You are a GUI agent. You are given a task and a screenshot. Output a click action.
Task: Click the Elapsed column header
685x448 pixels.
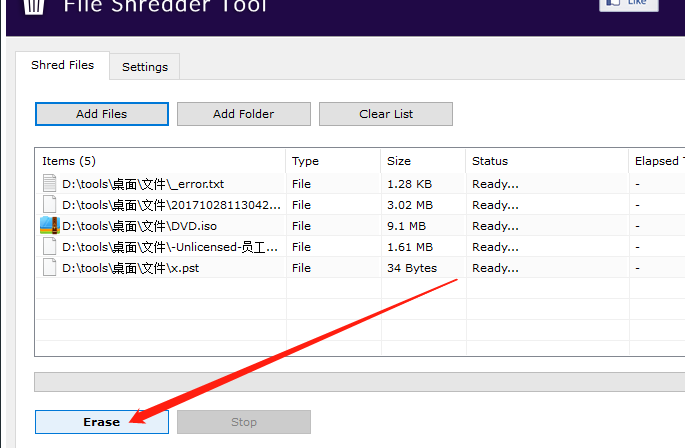tap(657, 161)
